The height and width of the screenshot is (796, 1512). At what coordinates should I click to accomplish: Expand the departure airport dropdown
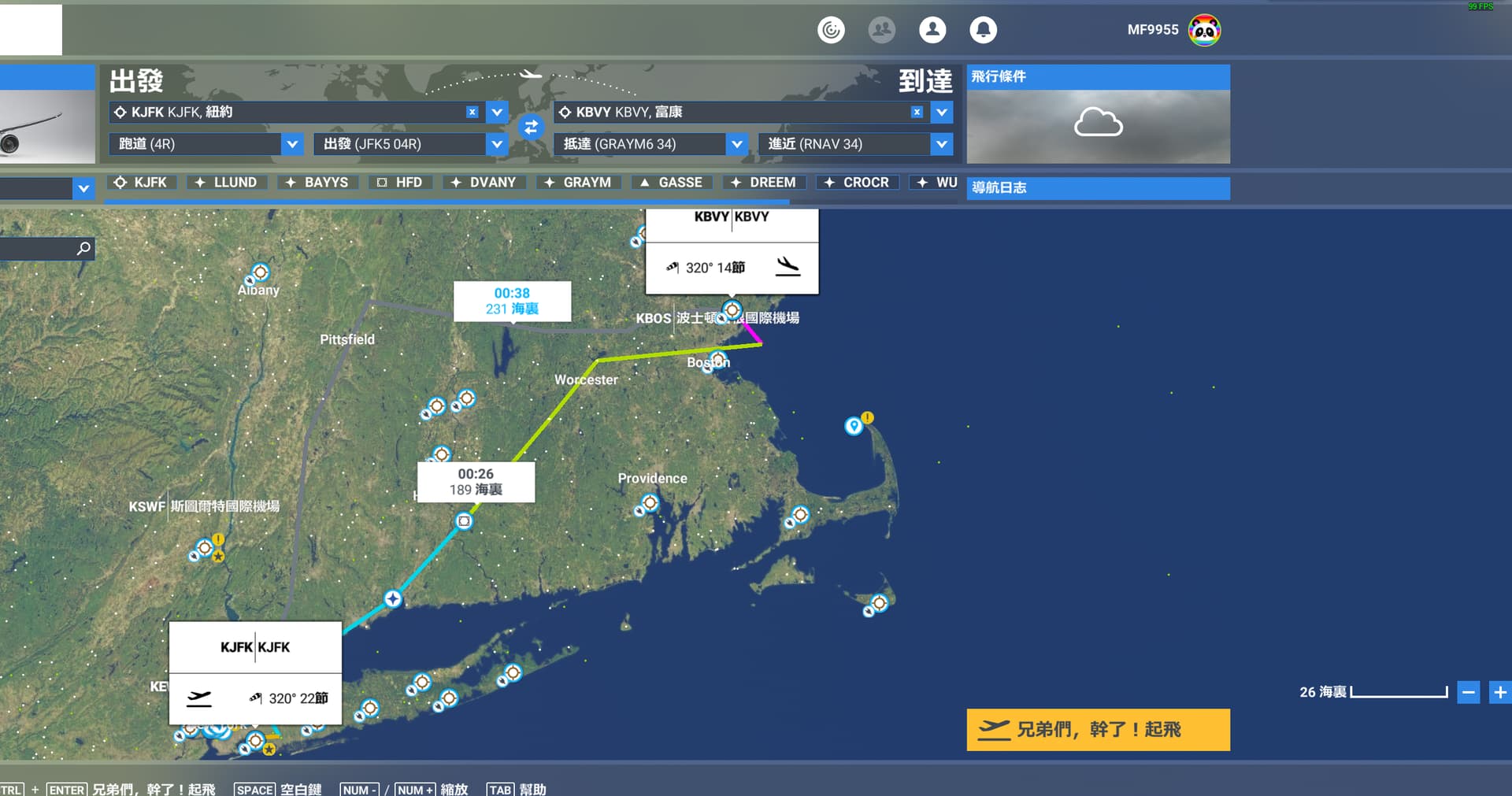click(497, 112)
